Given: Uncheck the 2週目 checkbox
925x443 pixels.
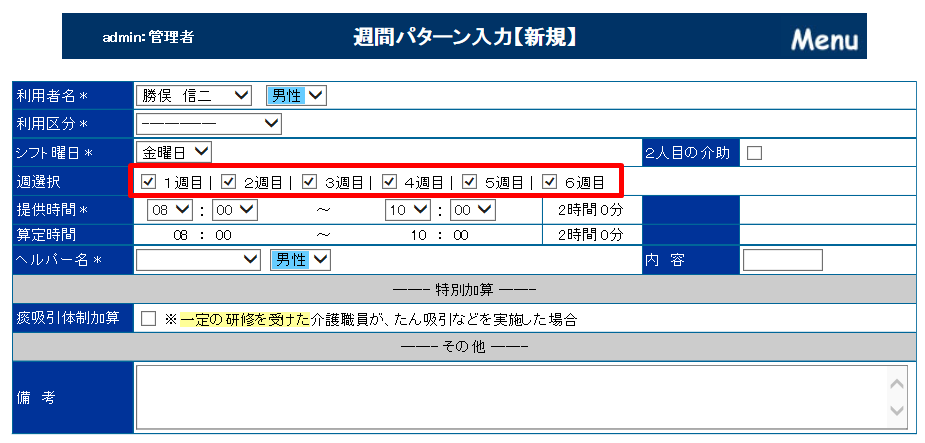Looking at the screenshot, I should 229,182.
